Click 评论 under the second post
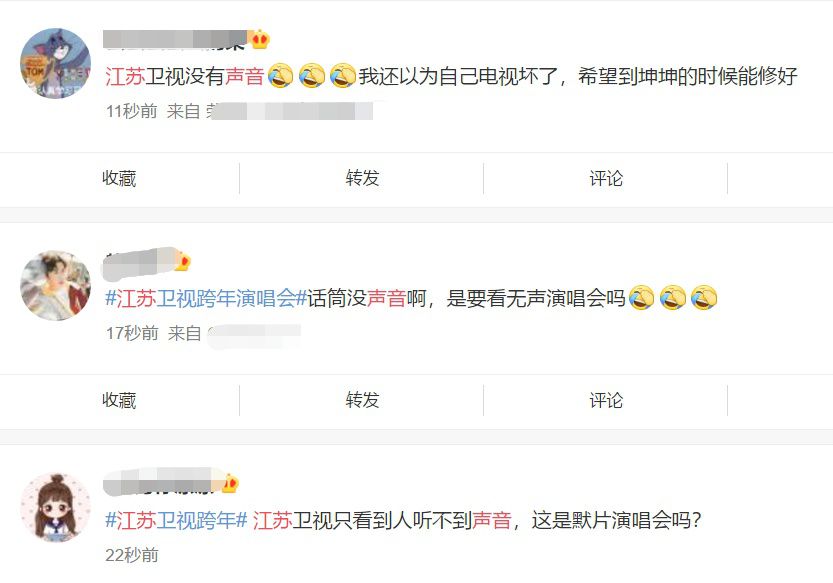This screenshot has height=583, width=833. pyautogui.click(x=606, y=400)
